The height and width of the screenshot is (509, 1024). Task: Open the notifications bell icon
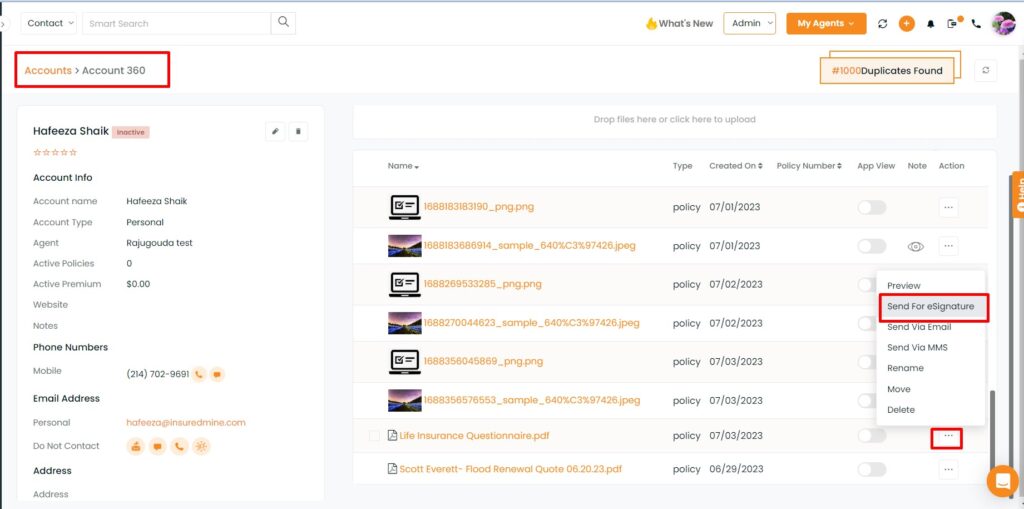pos(931,24)
